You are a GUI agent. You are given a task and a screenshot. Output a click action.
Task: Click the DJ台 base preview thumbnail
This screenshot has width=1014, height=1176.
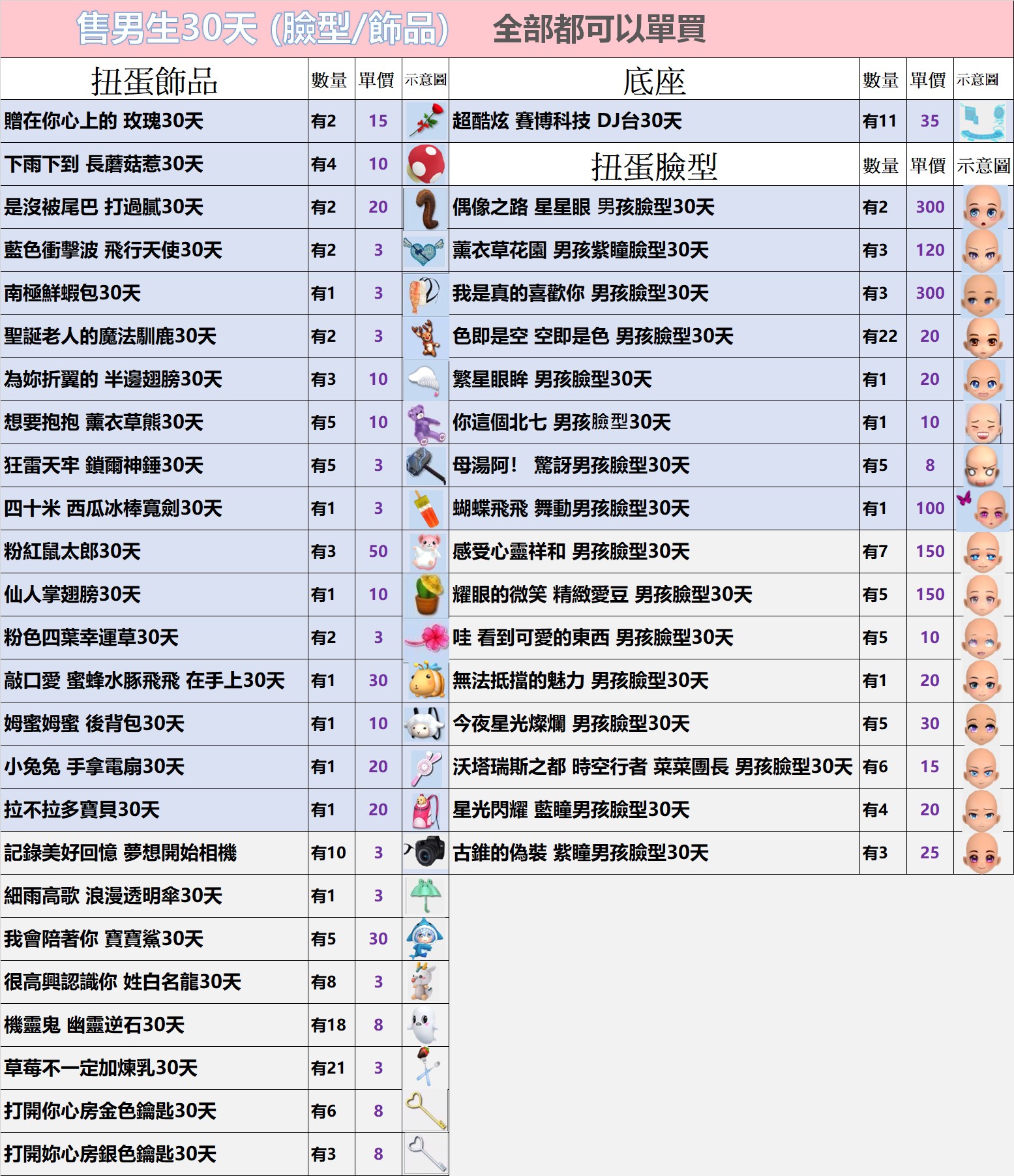coord(983,121)
